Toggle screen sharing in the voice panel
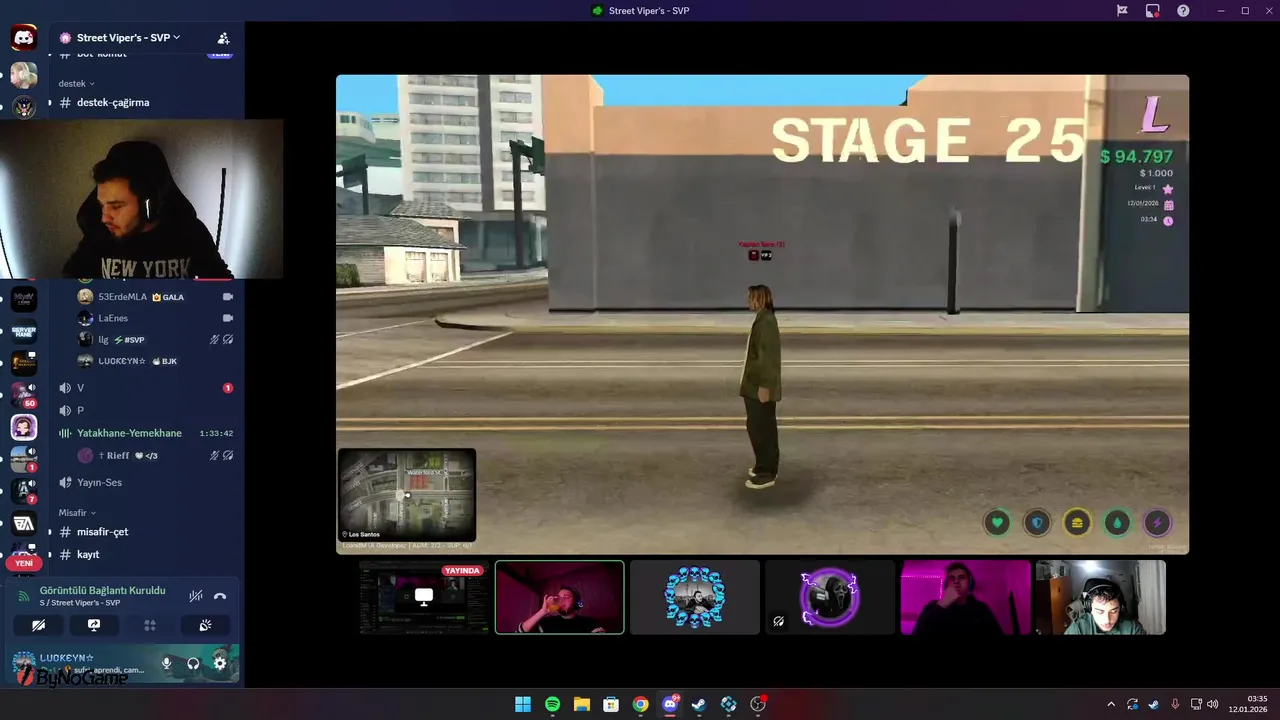Image resolution: width=1280 pixels, height=720 pixels. coord(94,625)
